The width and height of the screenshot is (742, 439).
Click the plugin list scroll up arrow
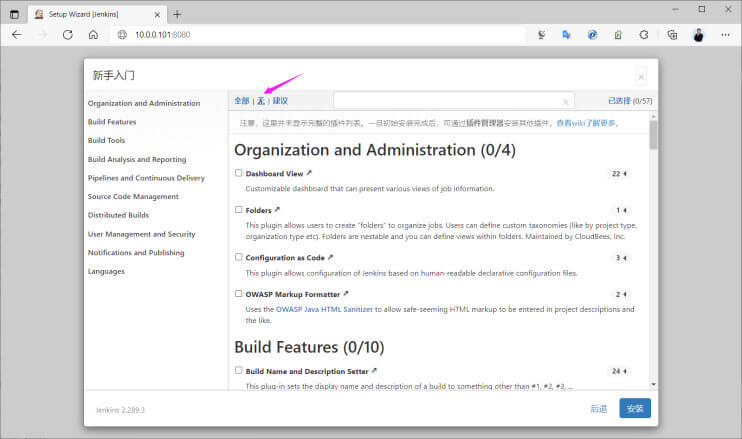(x=654, y=116)
